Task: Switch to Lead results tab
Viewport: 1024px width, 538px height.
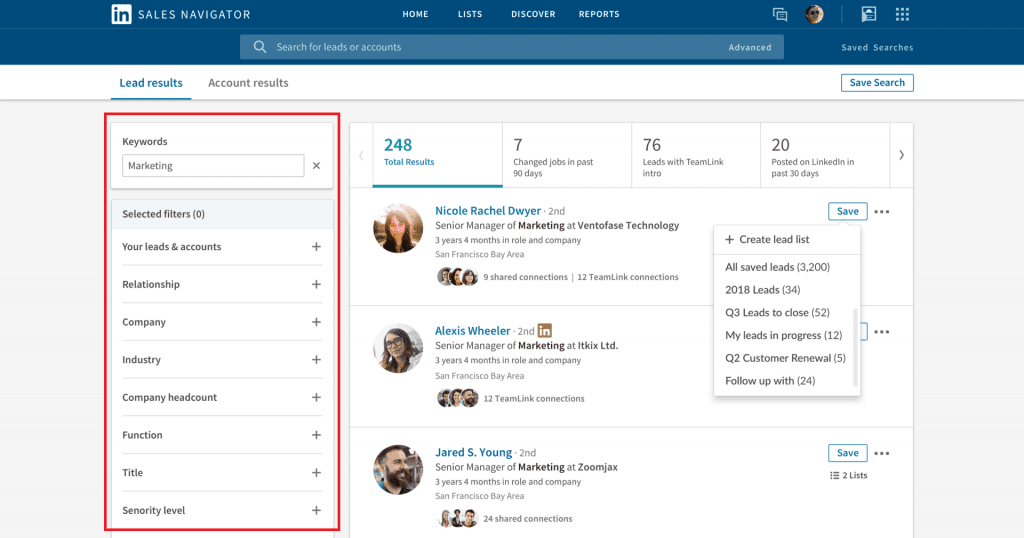Action: click(x=151, y=83)
